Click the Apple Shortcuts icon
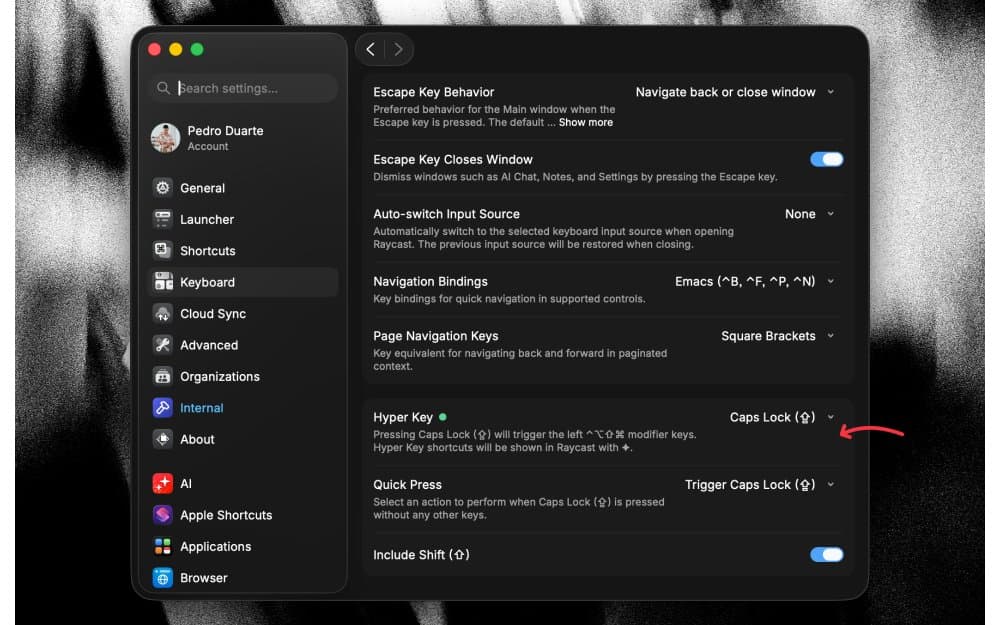 click(163, 514)
